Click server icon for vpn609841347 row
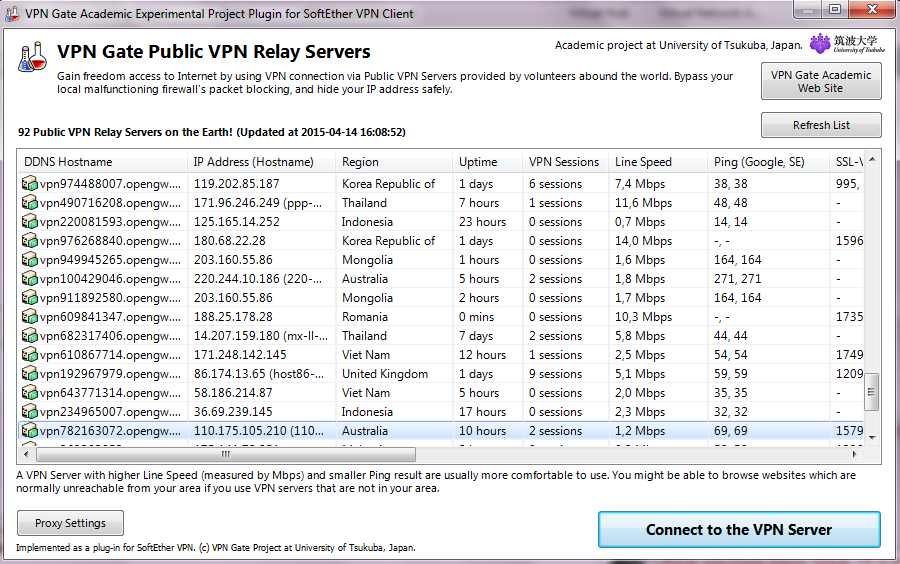 (29, 316)
